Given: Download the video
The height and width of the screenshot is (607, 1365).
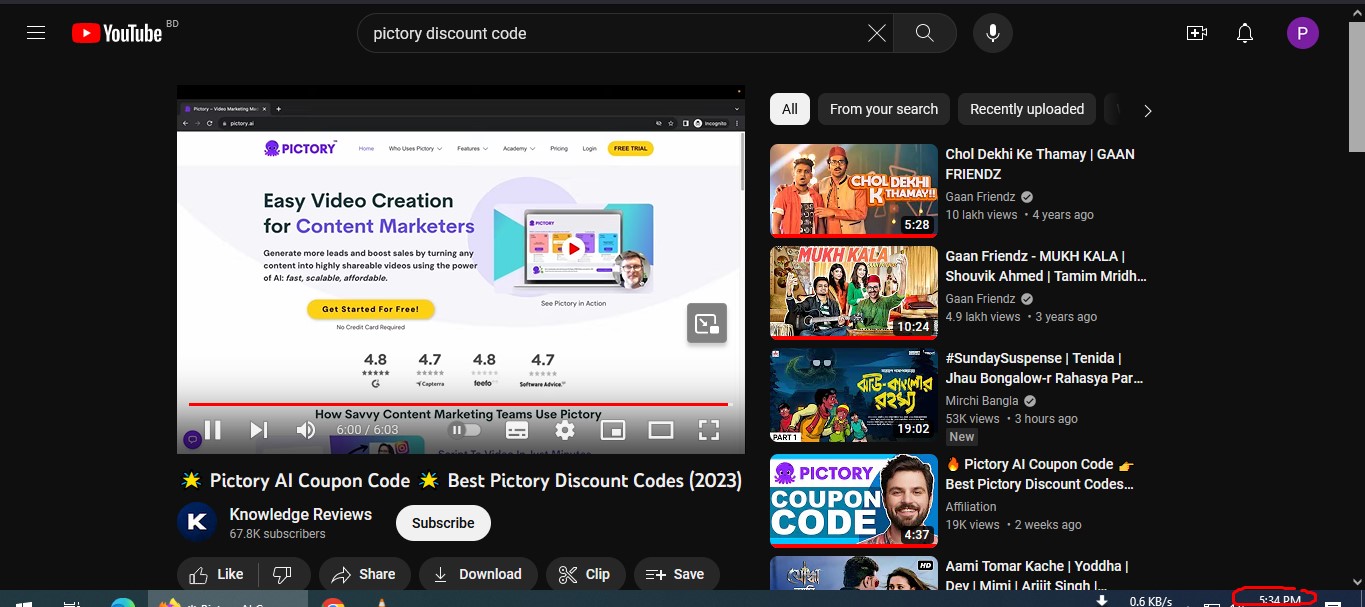Looking at the screenshot, I should pos(478,574).
